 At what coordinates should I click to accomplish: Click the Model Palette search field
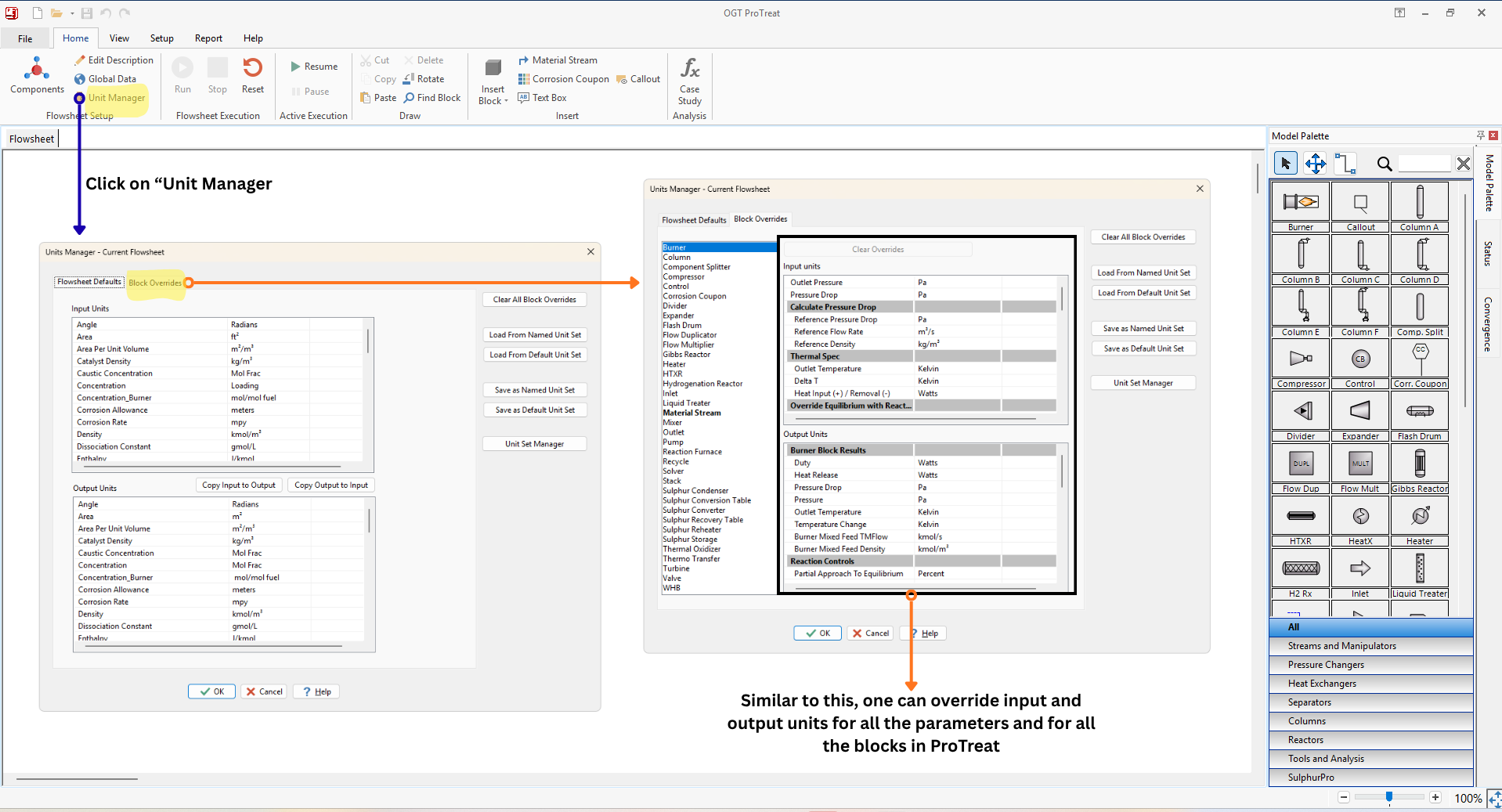pyautogui.click(x=1425, y=164)
